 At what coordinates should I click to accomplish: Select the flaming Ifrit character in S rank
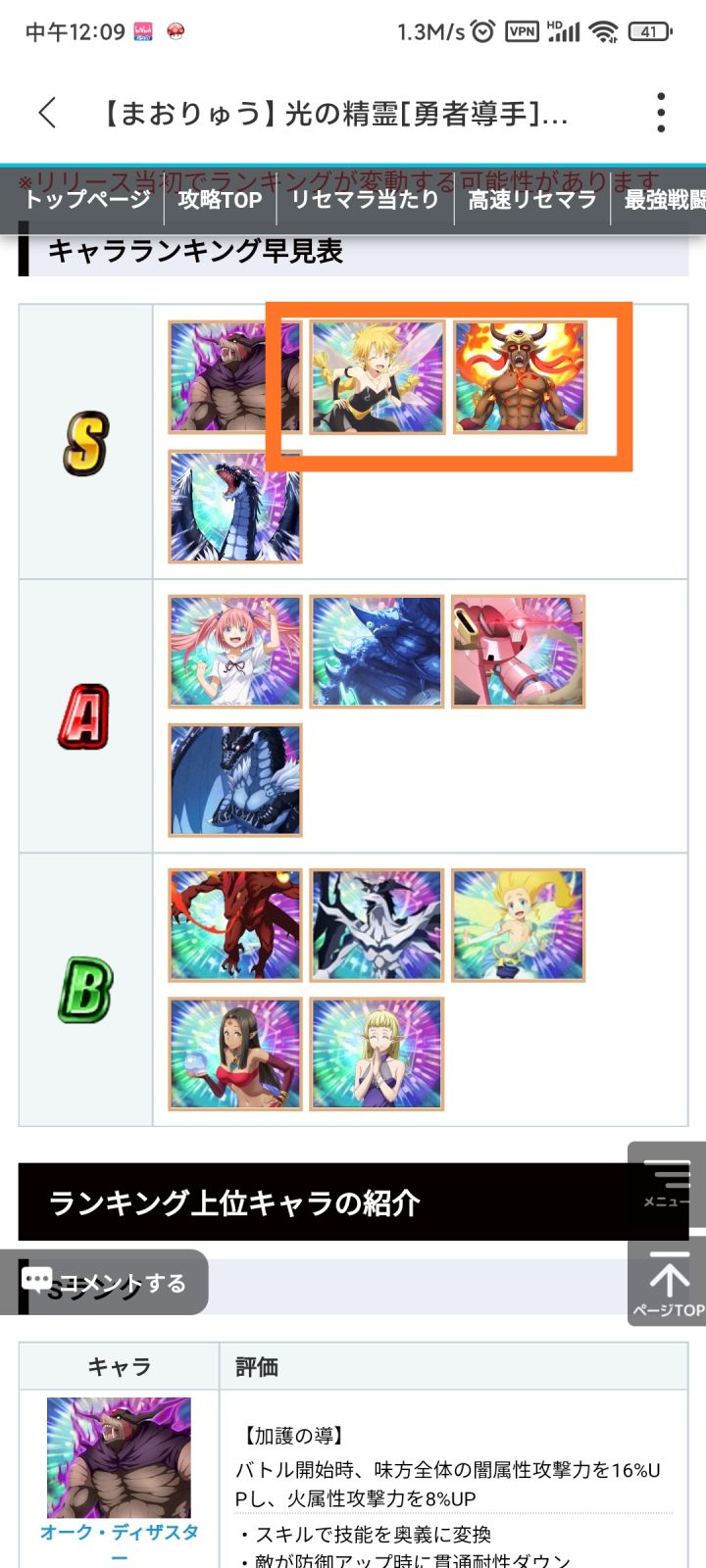(519, 377)
